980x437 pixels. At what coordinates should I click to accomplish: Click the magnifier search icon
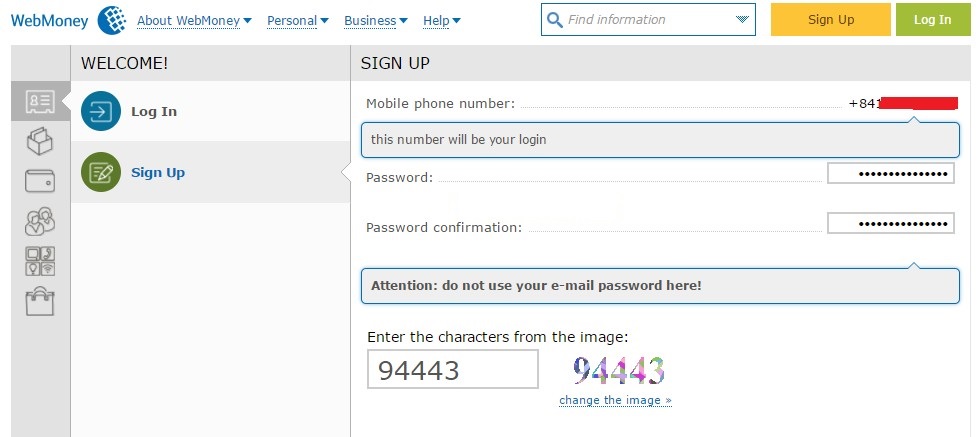[554, 20]
